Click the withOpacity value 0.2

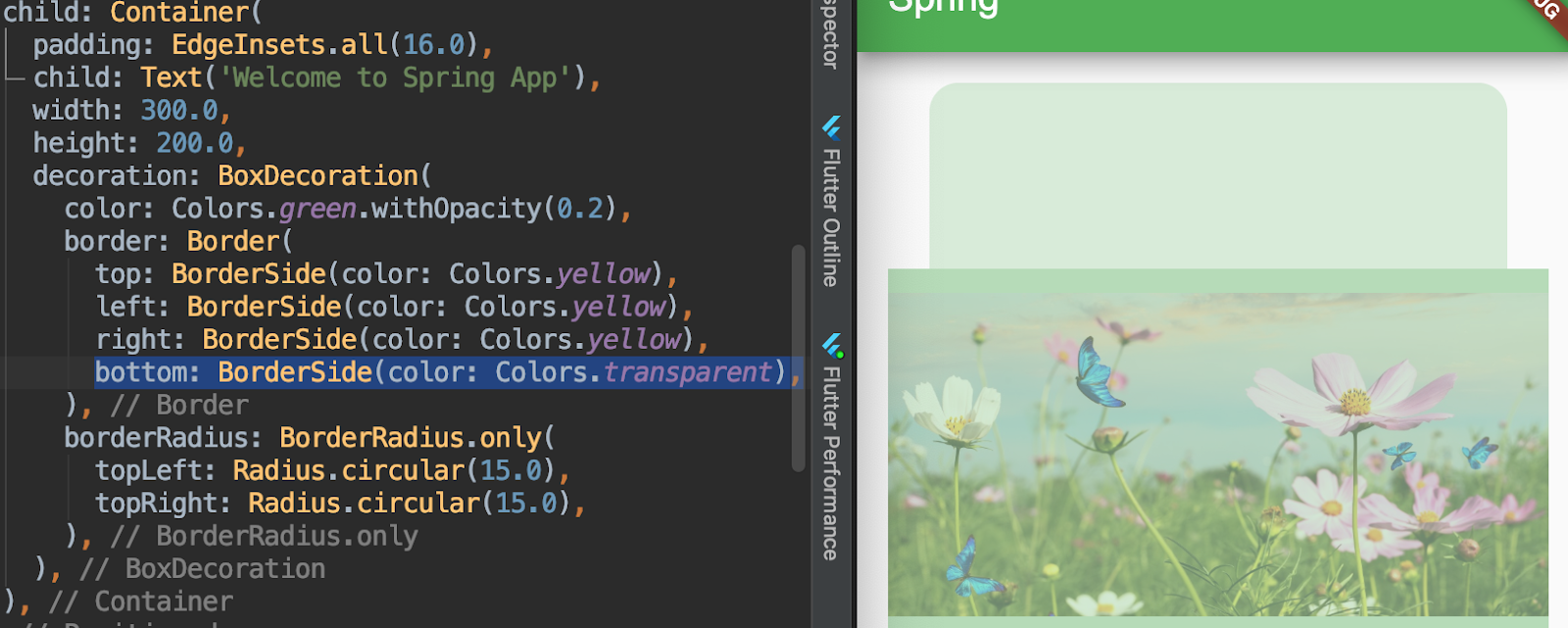[x=580, y=209]
